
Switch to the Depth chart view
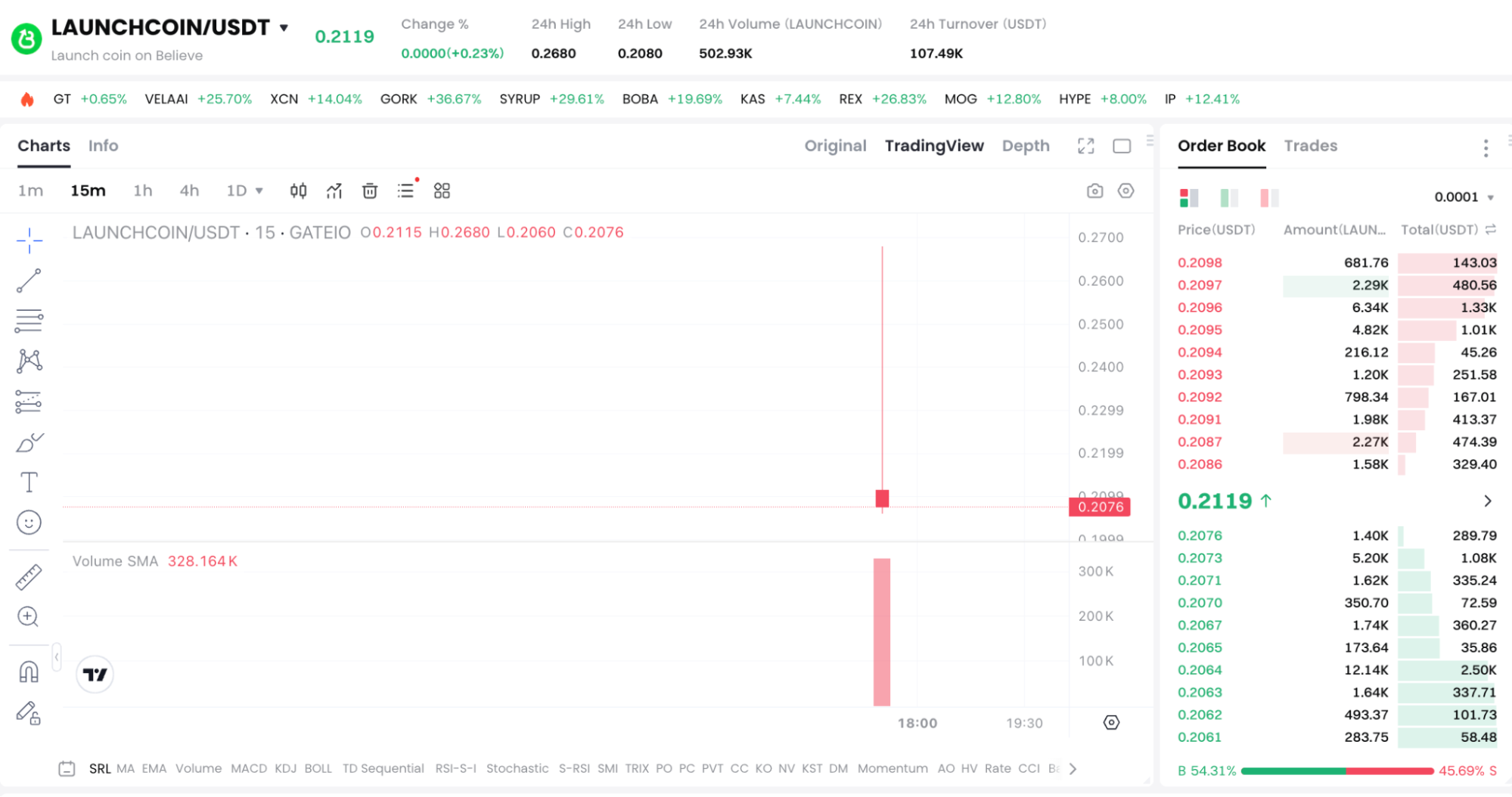1026,146
